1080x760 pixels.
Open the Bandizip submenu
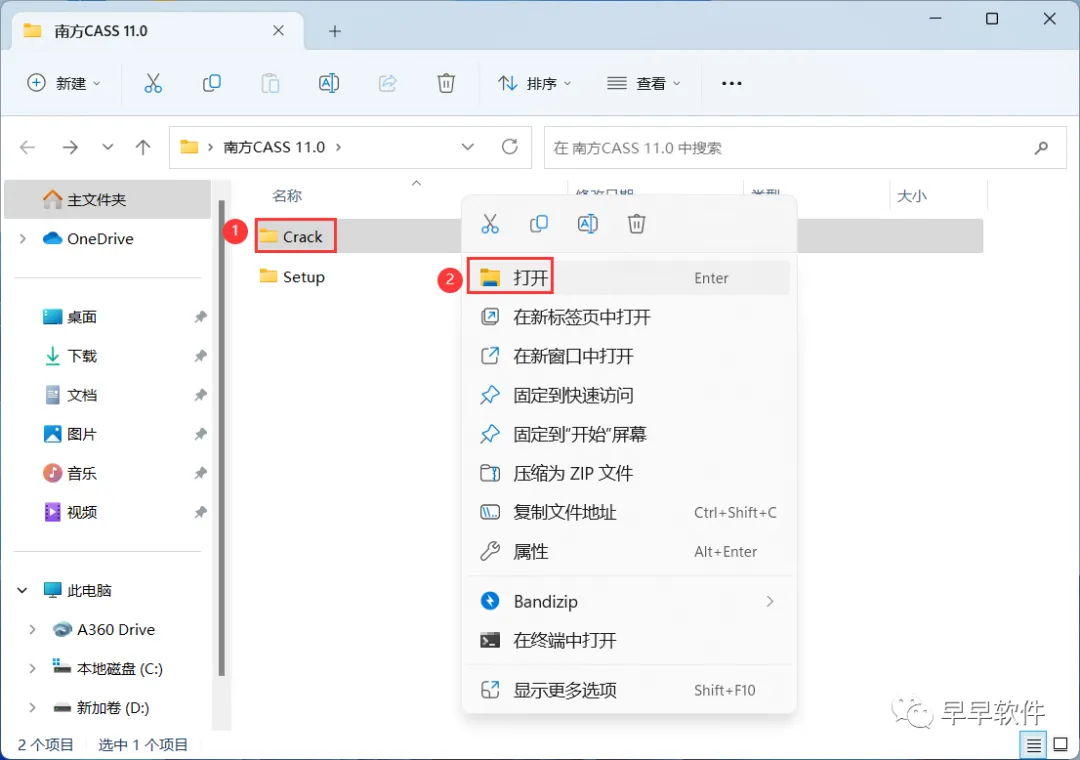[628, 602]
